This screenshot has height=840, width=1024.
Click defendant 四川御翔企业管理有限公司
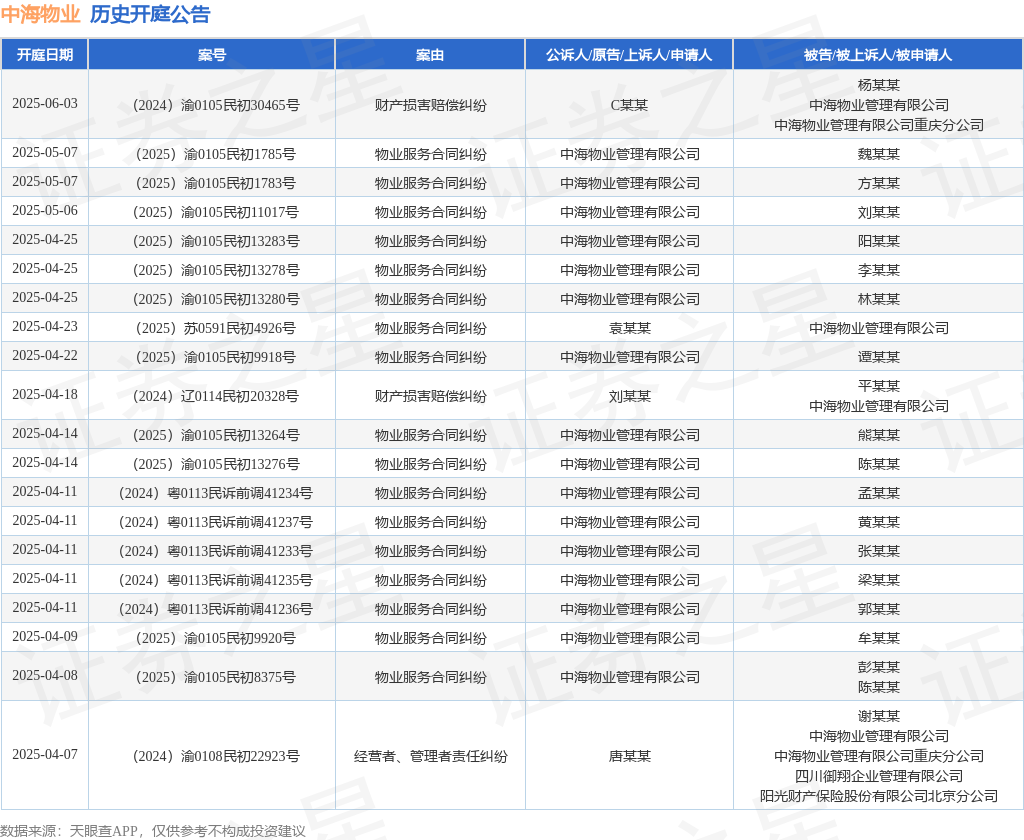(x=878, y=776)
